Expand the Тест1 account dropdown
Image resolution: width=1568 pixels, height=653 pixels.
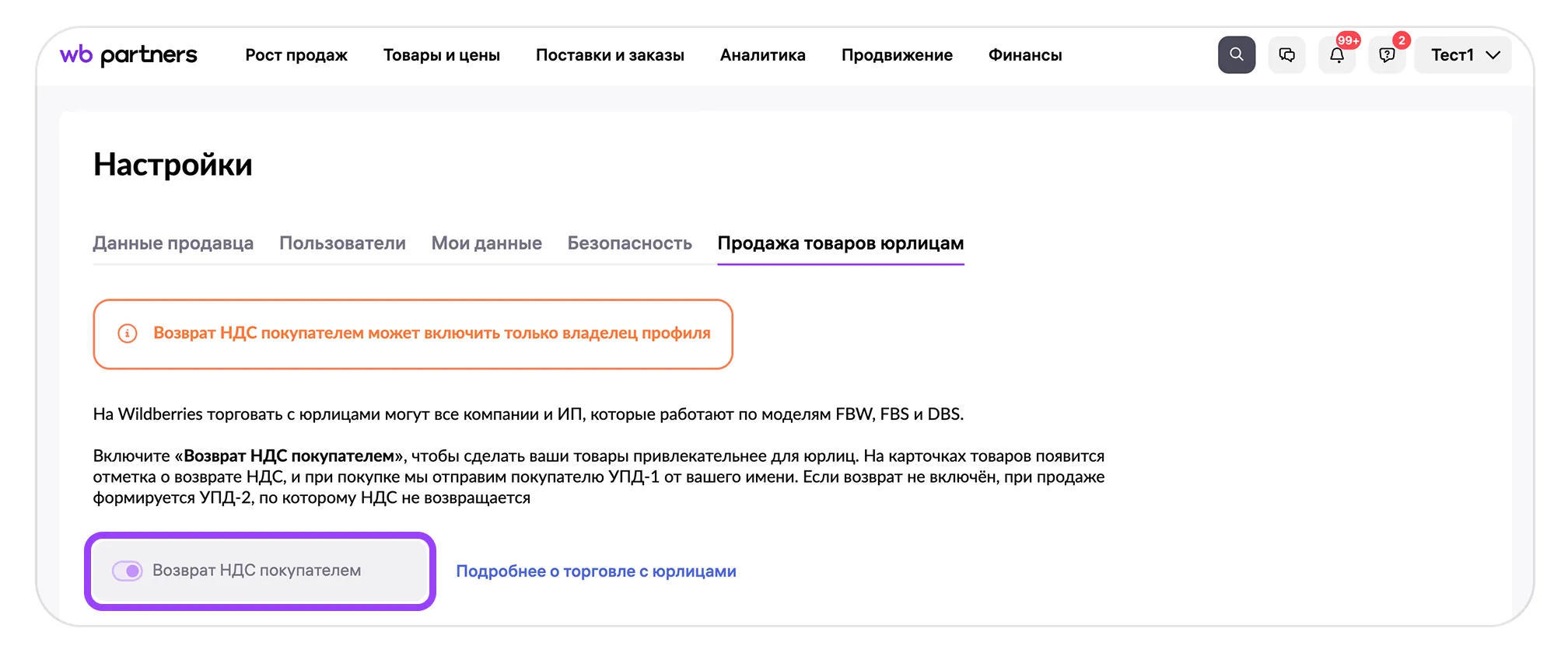[1463, 55]
